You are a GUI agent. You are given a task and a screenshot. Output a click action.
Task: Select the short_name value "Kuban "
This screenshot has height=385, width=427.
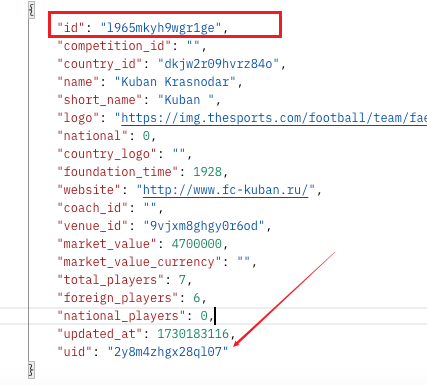186,100
